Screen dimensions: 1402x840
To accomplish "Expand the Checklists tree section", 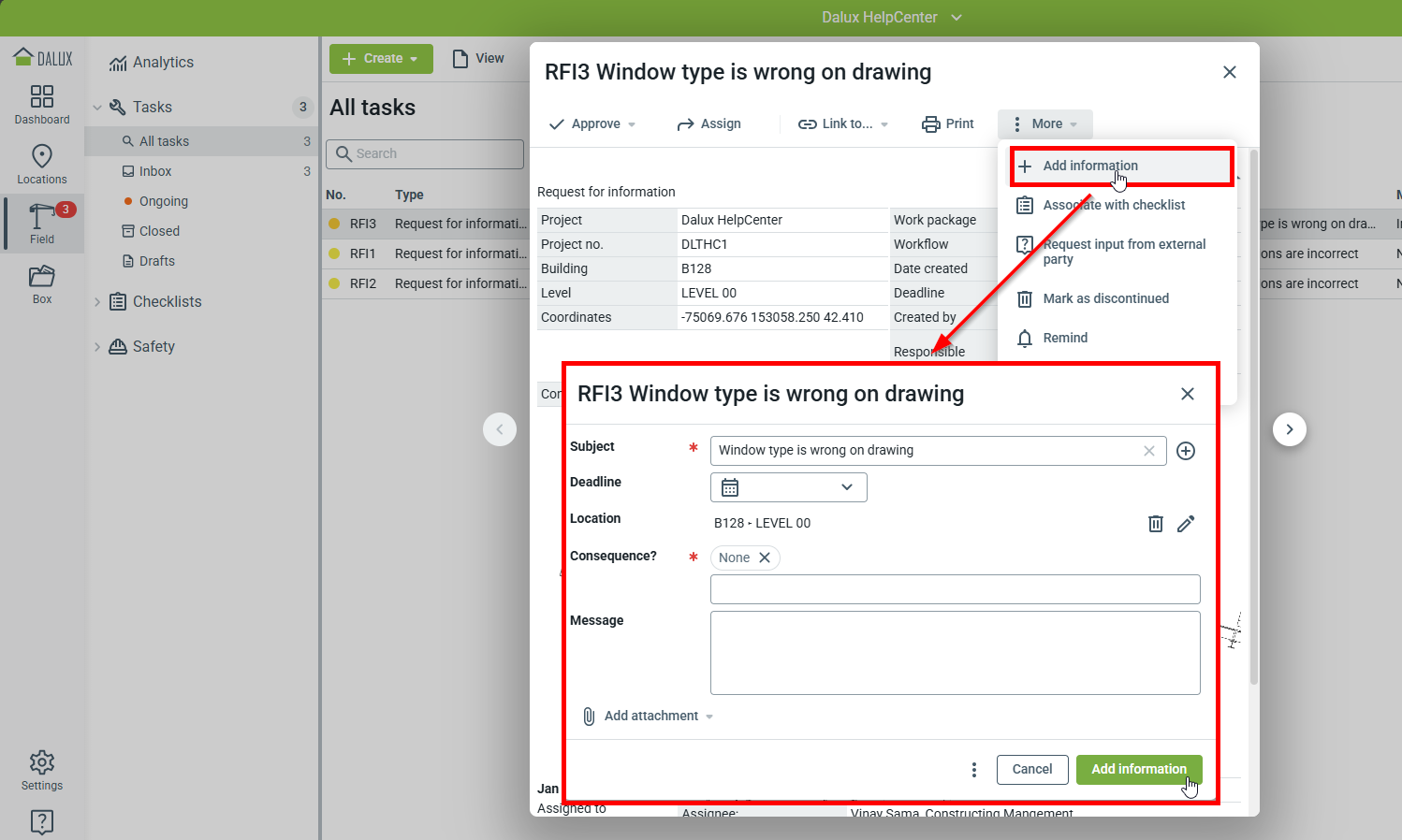I will tap(97, 301).
